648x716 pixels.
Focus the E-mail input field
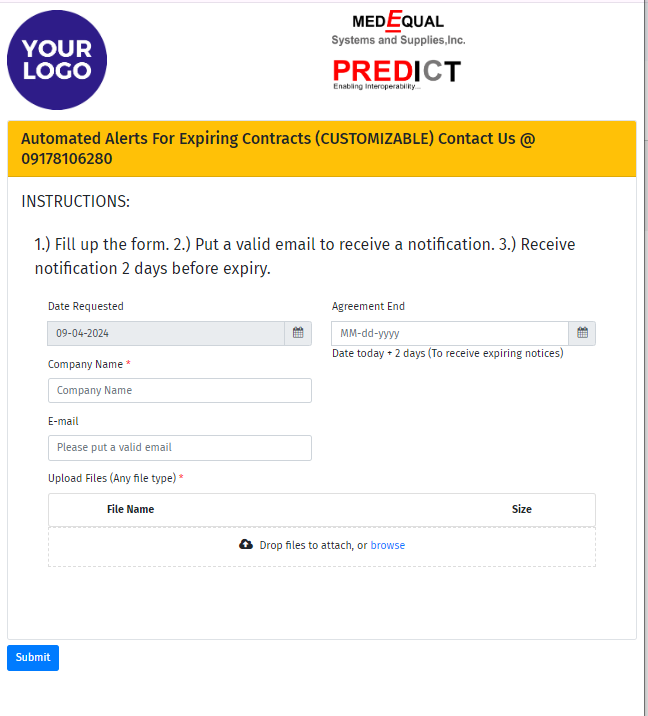[180, 448]
